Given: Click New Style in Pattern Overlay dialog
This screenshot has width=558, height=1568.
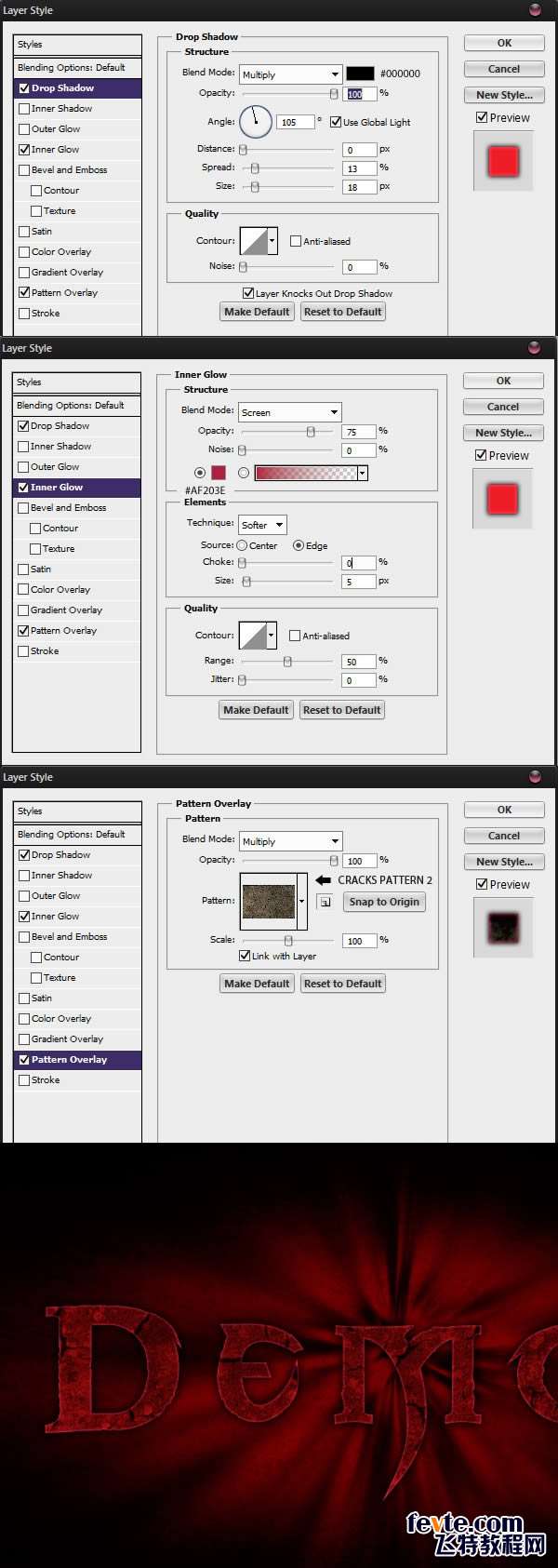Looking at the screenshot, I should click(x=504, y=862).
